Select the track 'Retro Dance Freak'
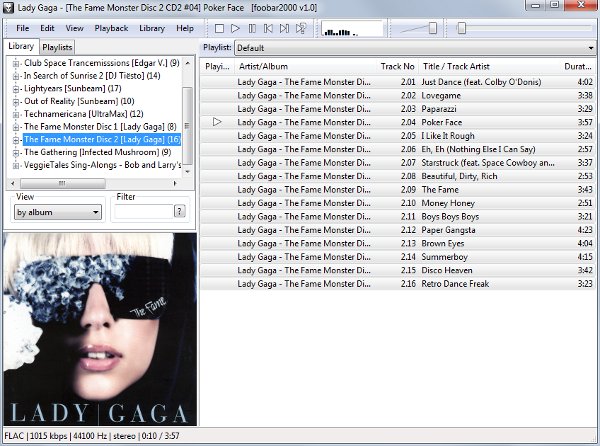This screenshot has width=600, height=446. point(397,284)
